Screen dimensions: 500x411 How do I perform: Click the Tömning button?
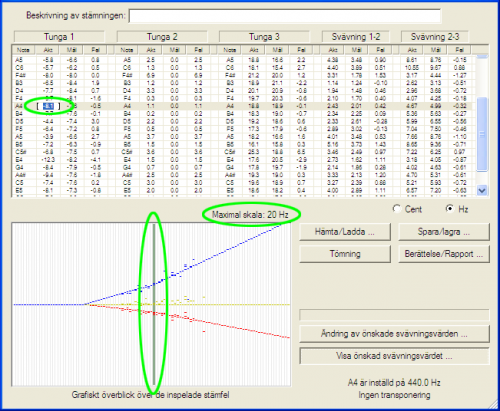coord(345,254)
